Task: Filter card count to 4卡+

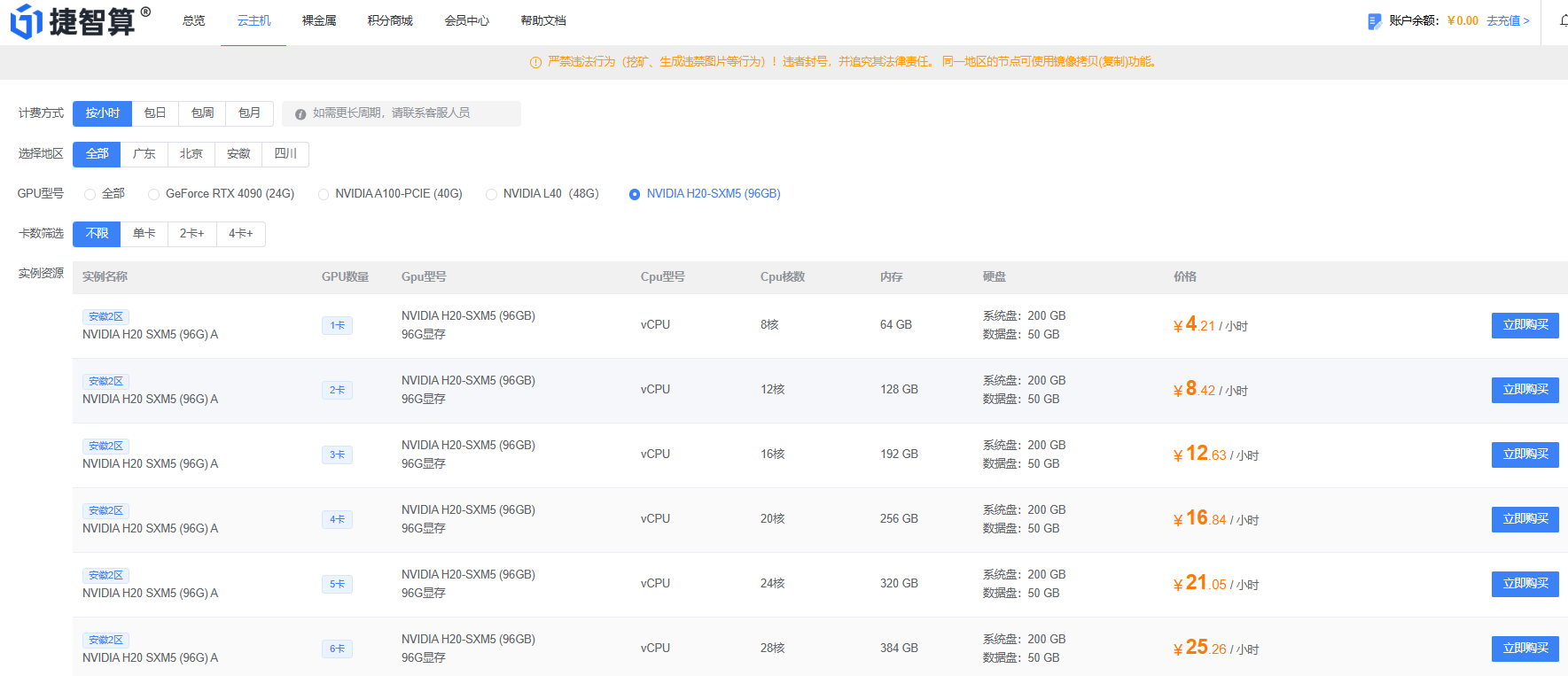Action: click(x=240, y=234)
